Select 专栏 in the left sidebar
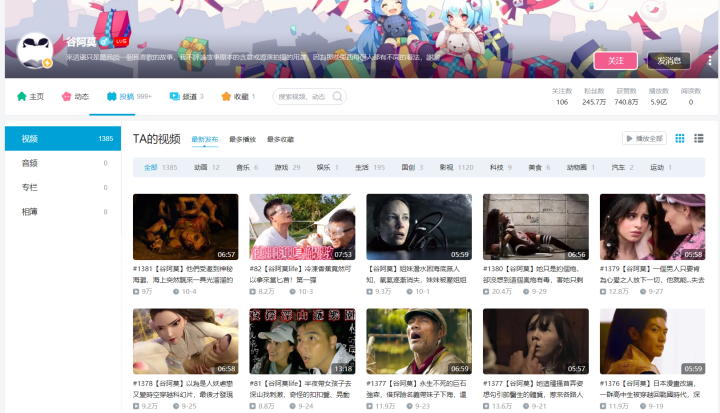 tap(30, 187)
